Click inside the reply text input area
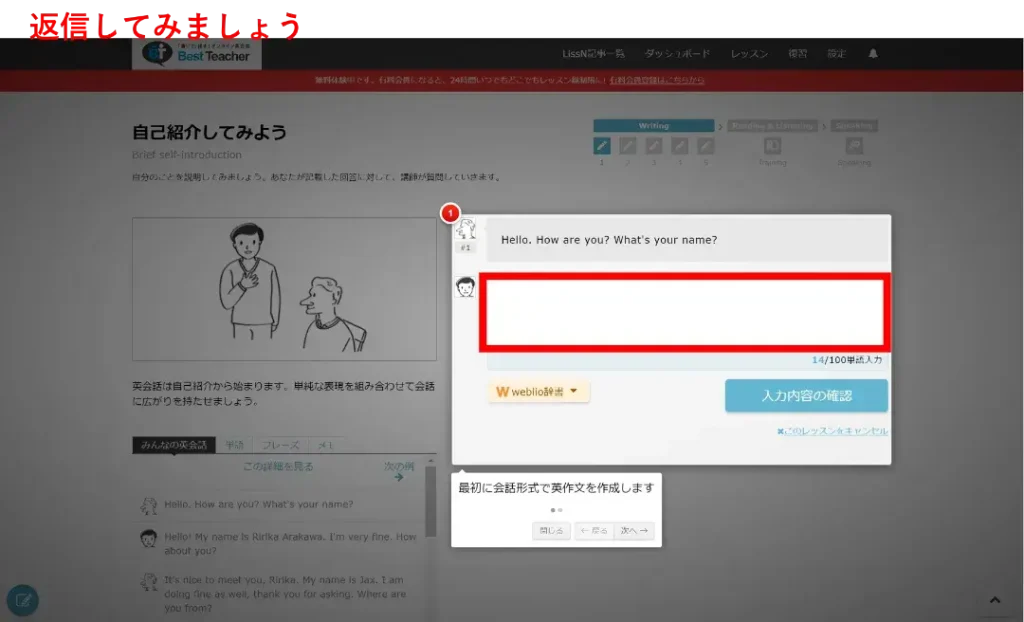The height and width of the screenshot is (622, 1024). (x=684, y=312)
